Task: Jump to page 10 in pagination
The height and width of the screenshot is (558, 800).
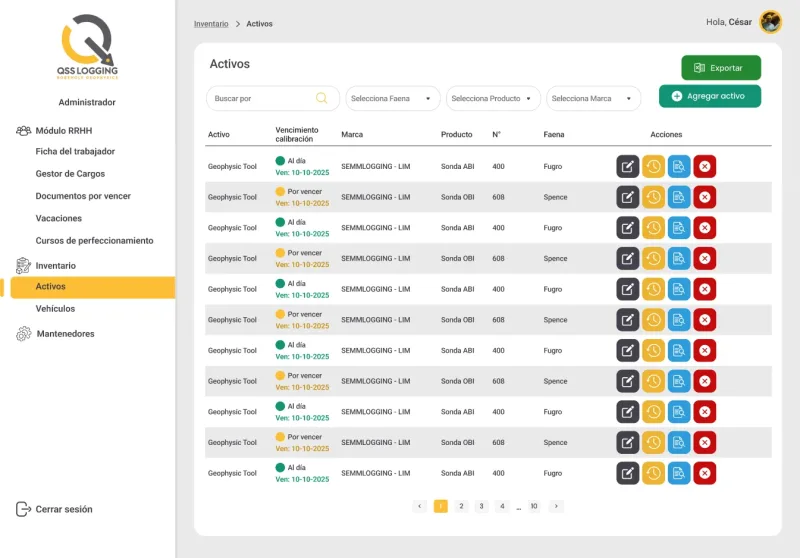Action: tap(534, 506)
